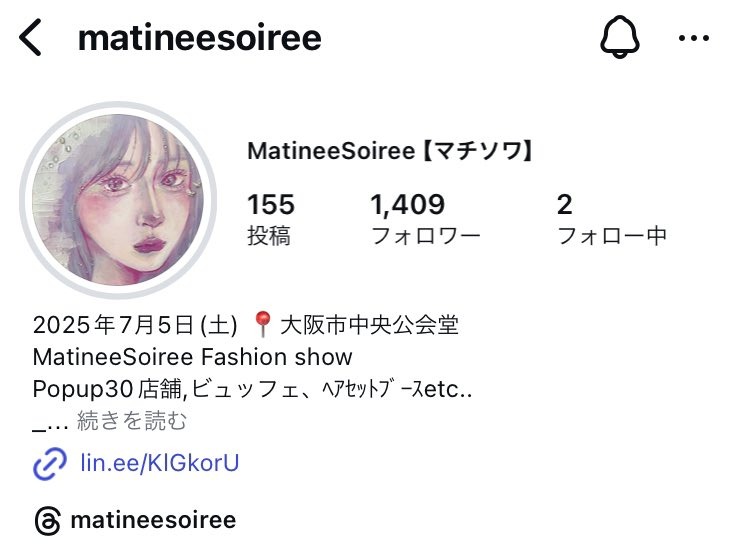Open the lin.ee/KlGkorU link
Screen dimensions: 750x555
pos(160,463)
